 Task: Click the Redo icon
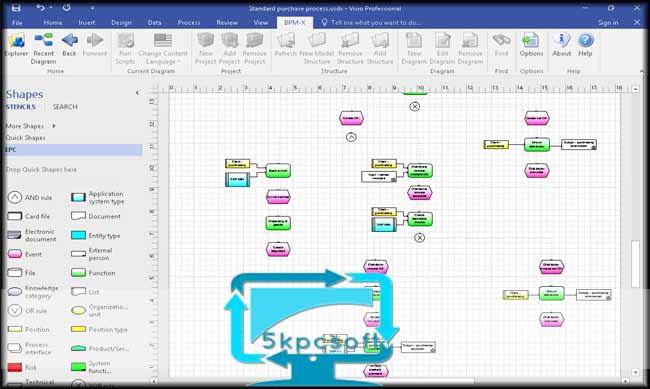coord(66,7)
